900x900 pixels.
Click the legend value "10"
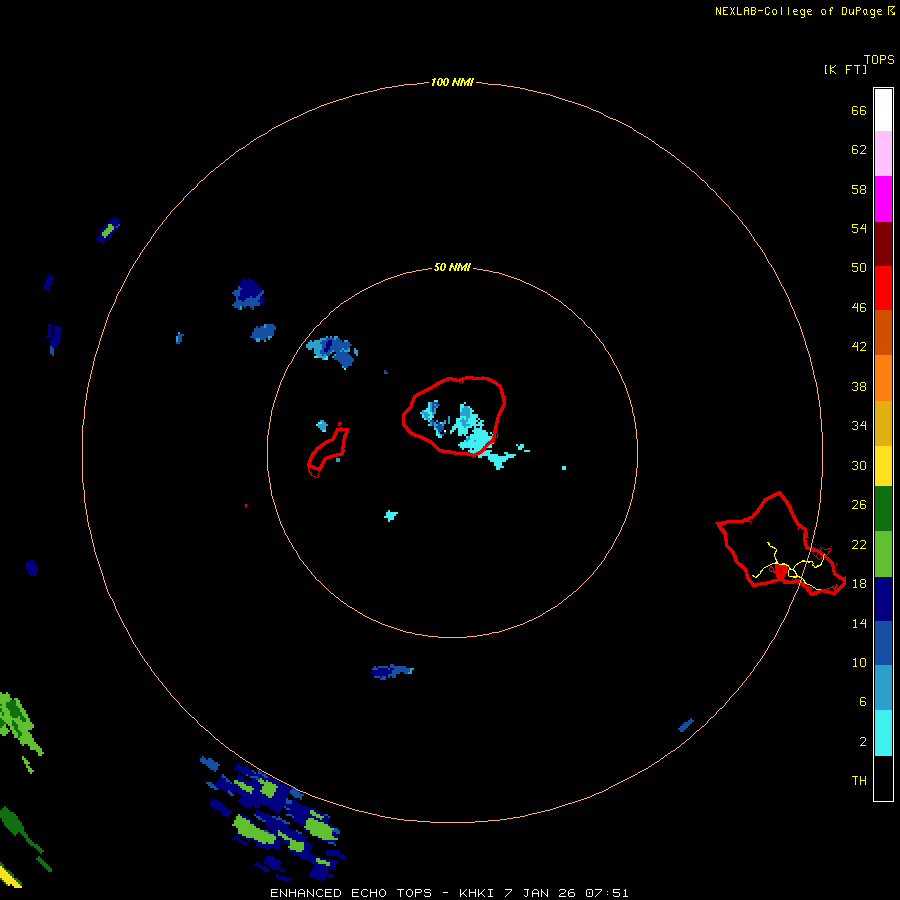click(859, 663)
